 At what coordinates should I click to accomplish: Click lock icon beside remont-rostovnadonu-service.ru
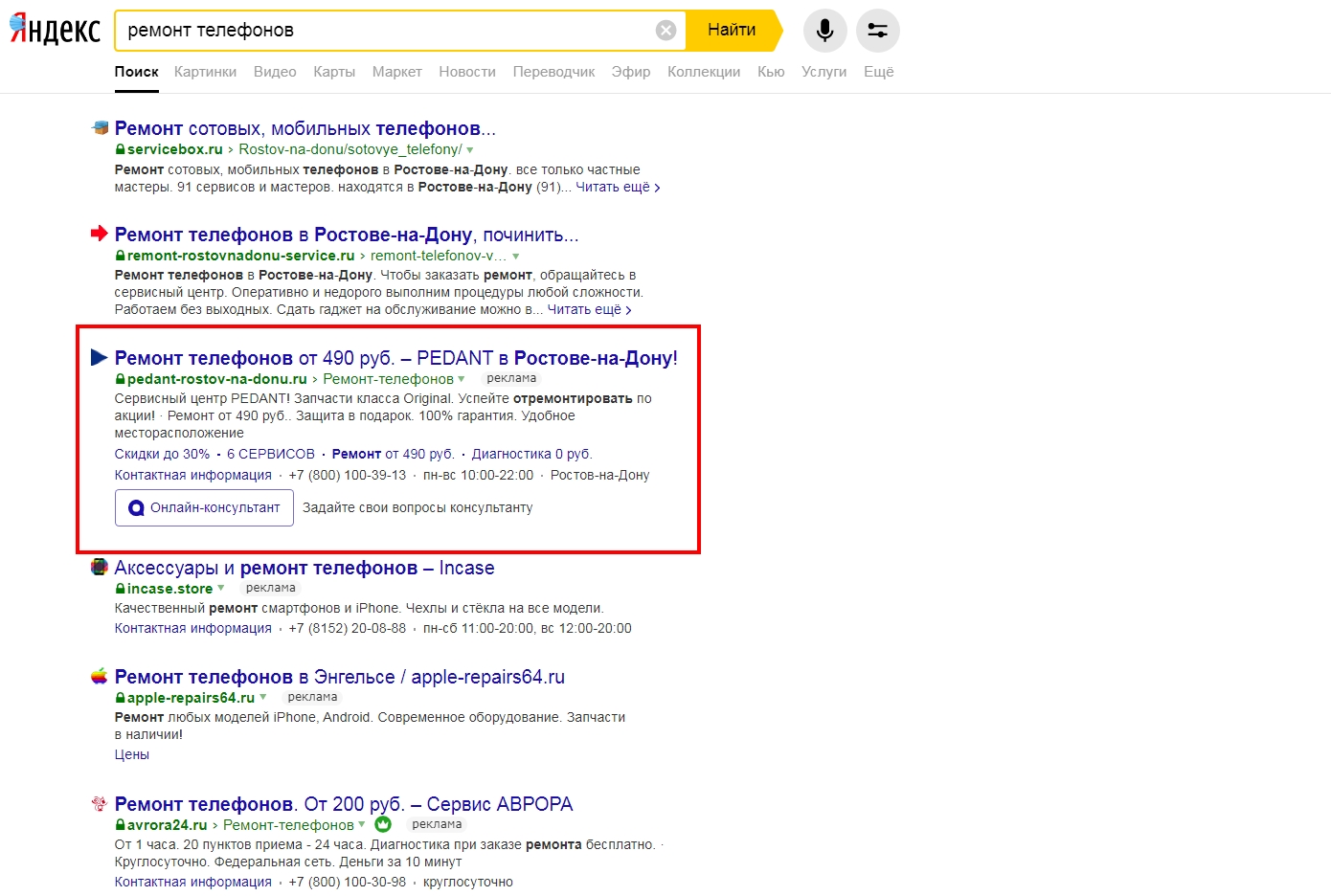point(120,256)
